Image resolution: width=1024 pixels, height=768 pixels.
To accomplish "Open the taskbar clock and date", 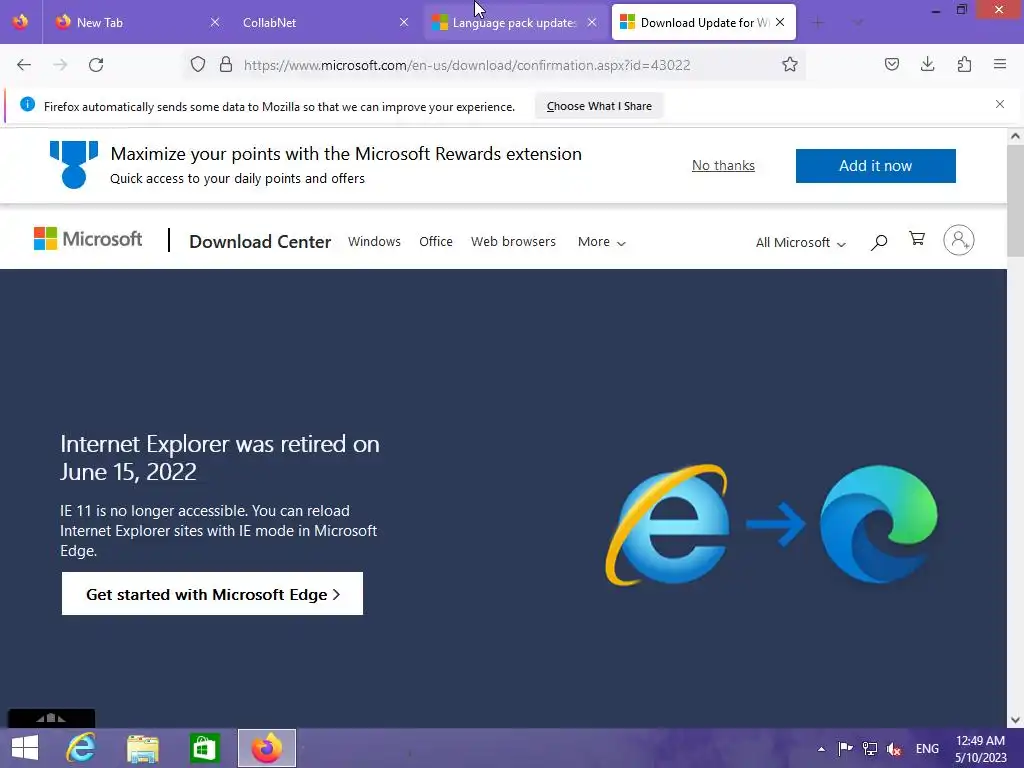I will (980, 749).
